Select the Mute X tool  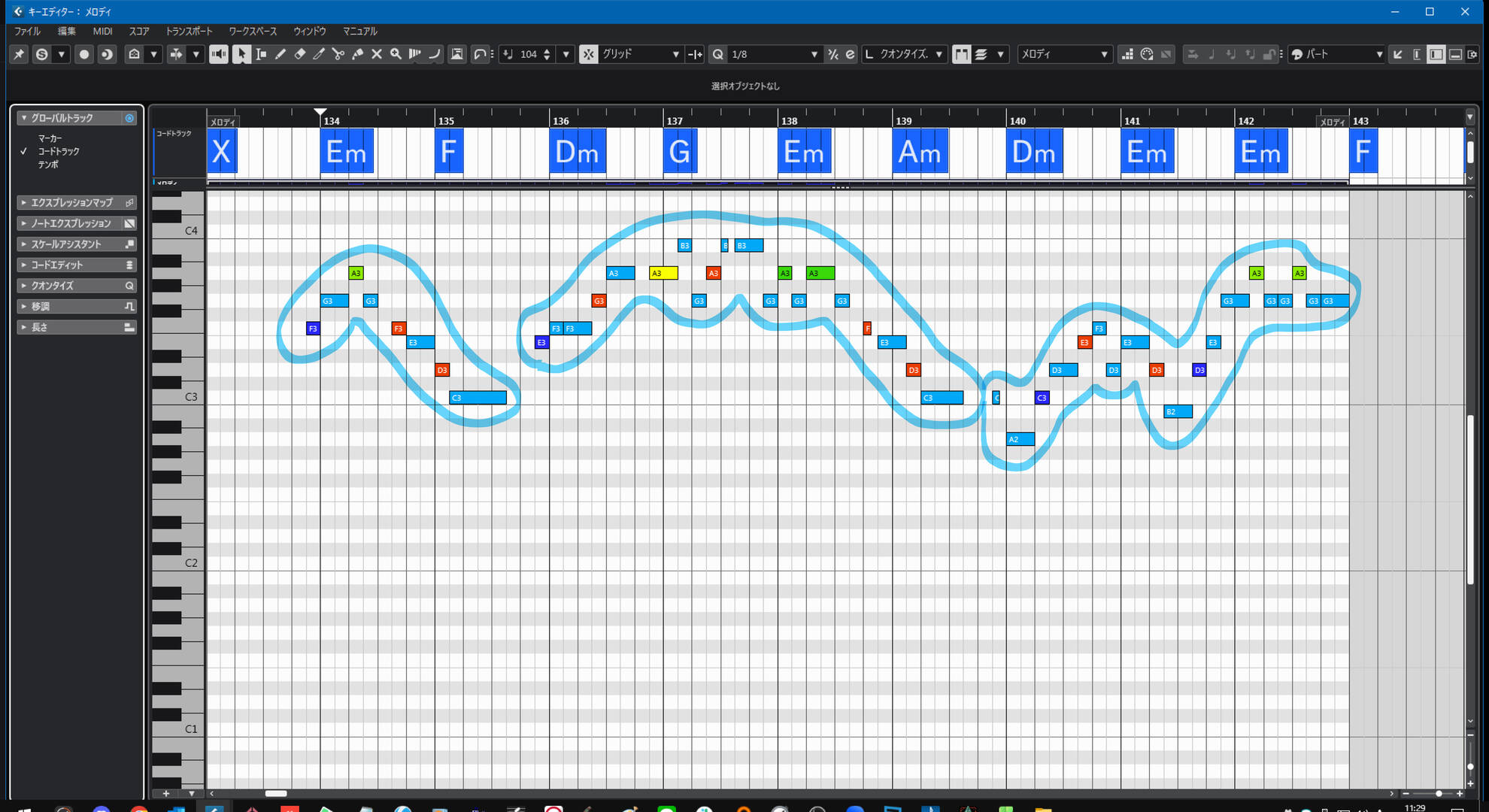pos(377,54)
